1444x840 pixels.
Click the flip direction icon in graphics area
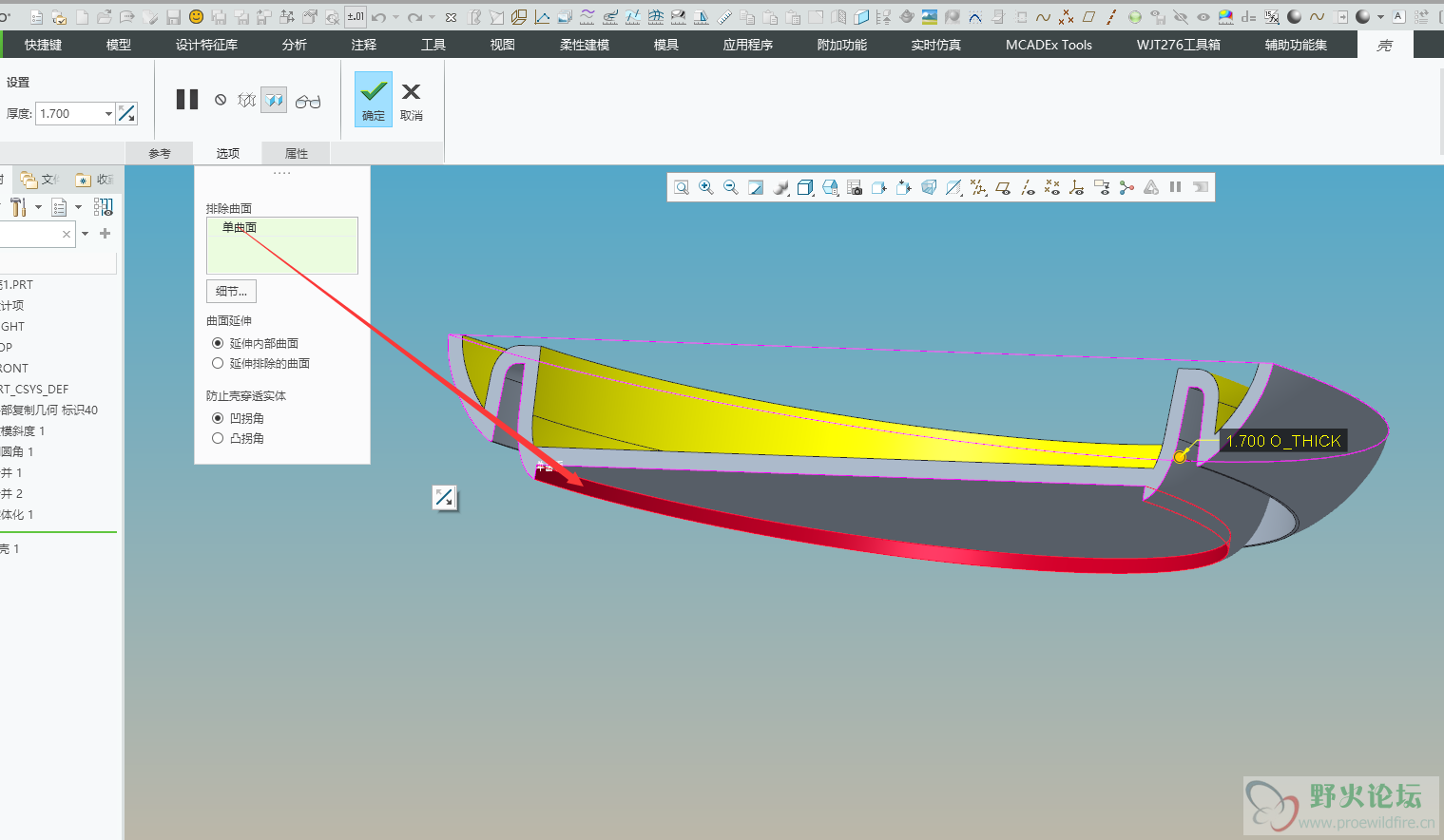tap(444, 497)
